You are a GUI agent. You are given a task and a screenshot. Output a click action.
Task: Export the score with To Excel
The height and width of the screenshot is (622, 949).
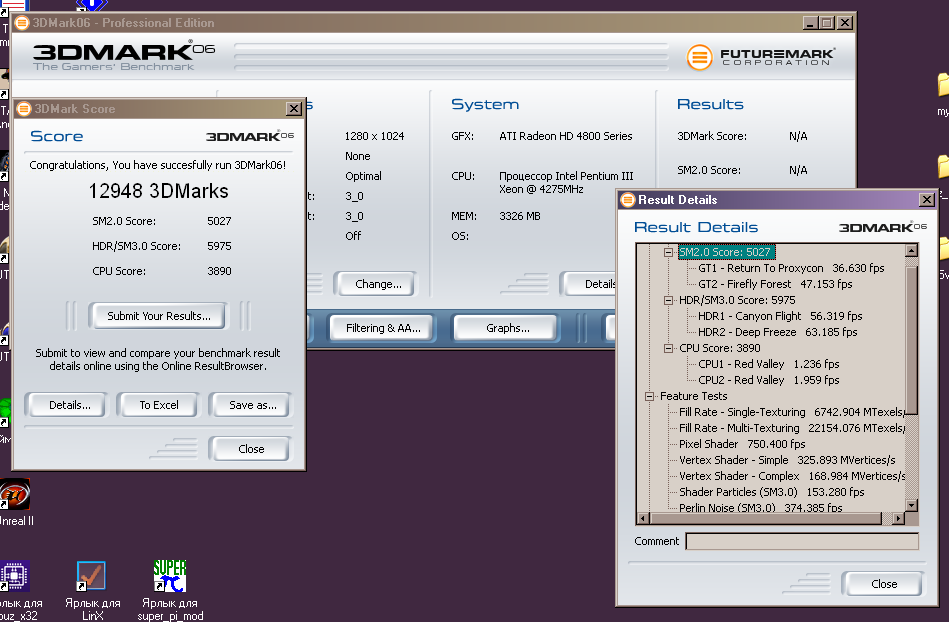159,405
